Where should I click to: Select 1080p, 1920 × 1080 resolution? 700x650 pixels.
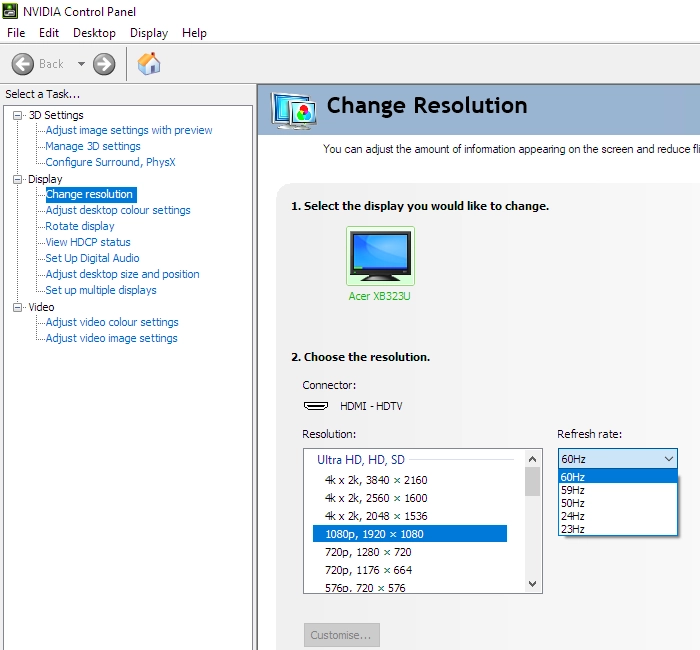coord(410,534)
